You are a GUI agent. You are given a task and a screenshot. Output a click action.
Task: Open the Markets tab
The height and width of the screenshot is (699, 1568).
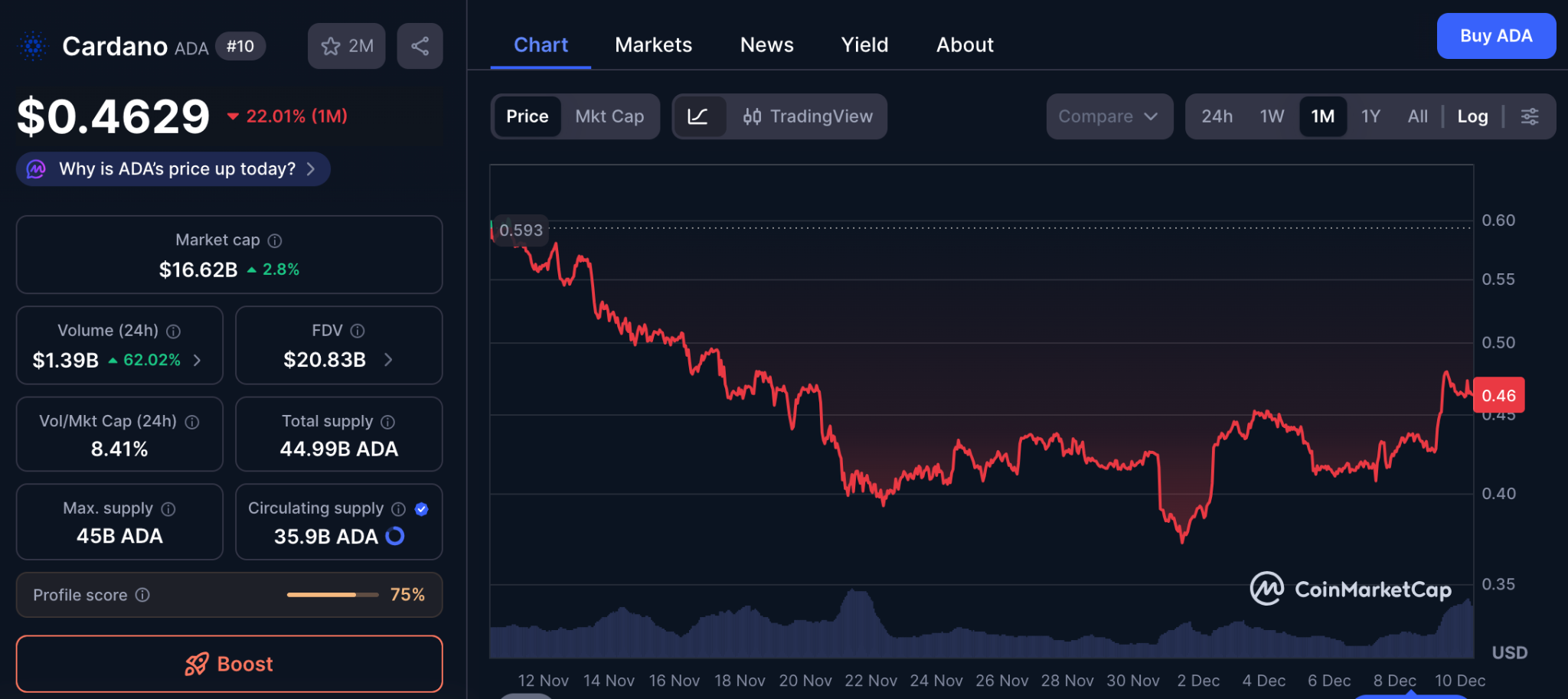tap(653, 45)
